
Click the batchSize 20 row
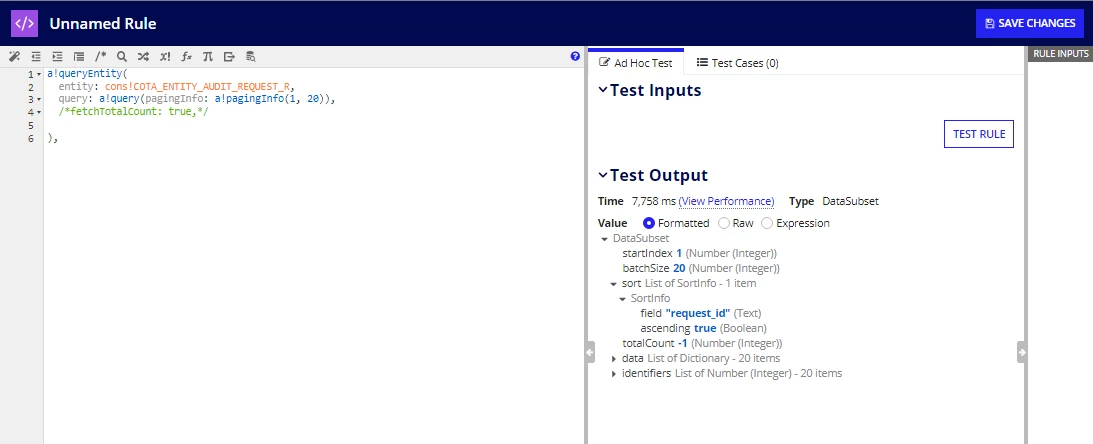point(701,268)
